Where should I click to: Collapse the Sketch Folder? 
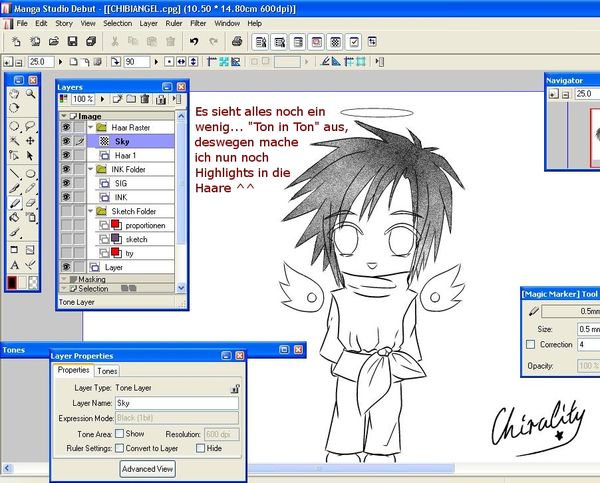91,211
